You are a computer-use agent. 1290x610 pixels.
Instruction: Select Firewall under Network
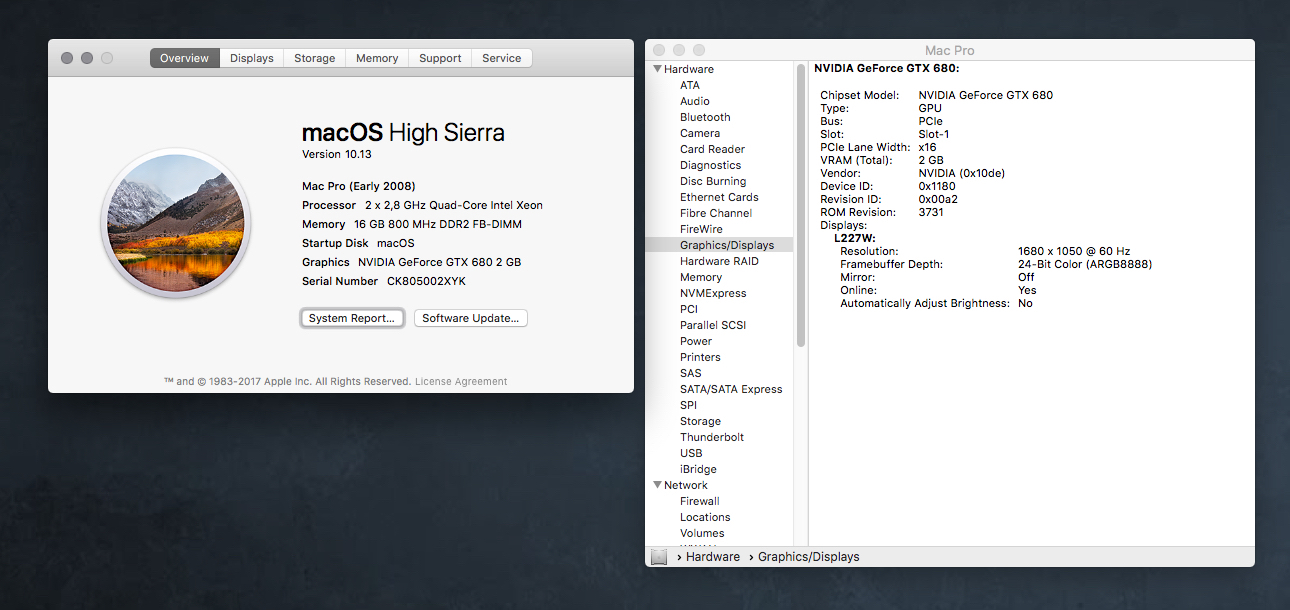tap(700, 501)
